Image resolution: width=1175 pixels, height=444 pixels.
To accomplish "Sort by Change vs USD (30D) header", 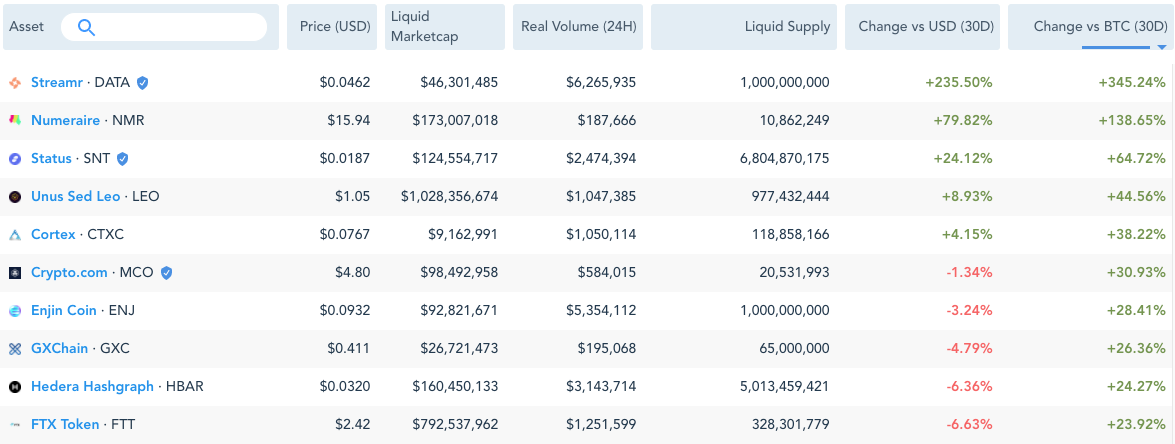I will (x=922, y=27).
